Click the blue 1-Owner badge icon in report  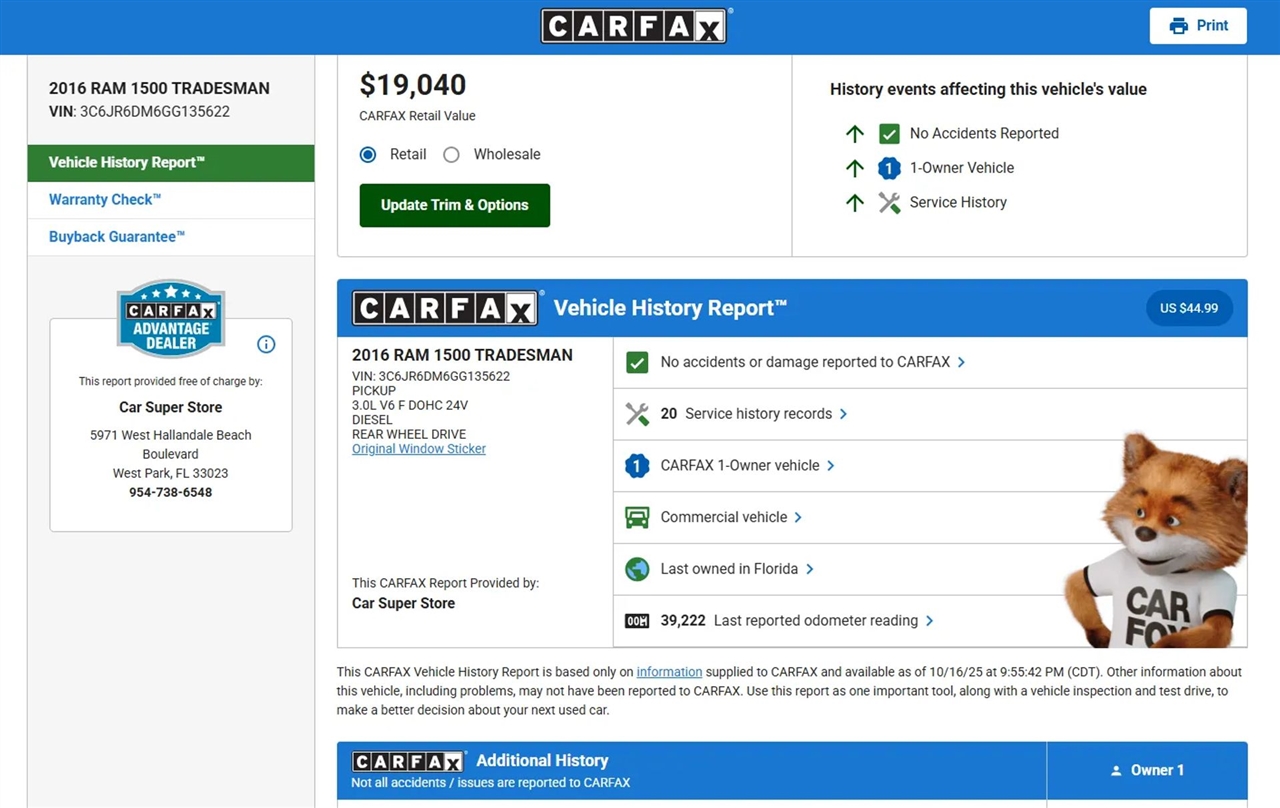click(x=637, y=466)
